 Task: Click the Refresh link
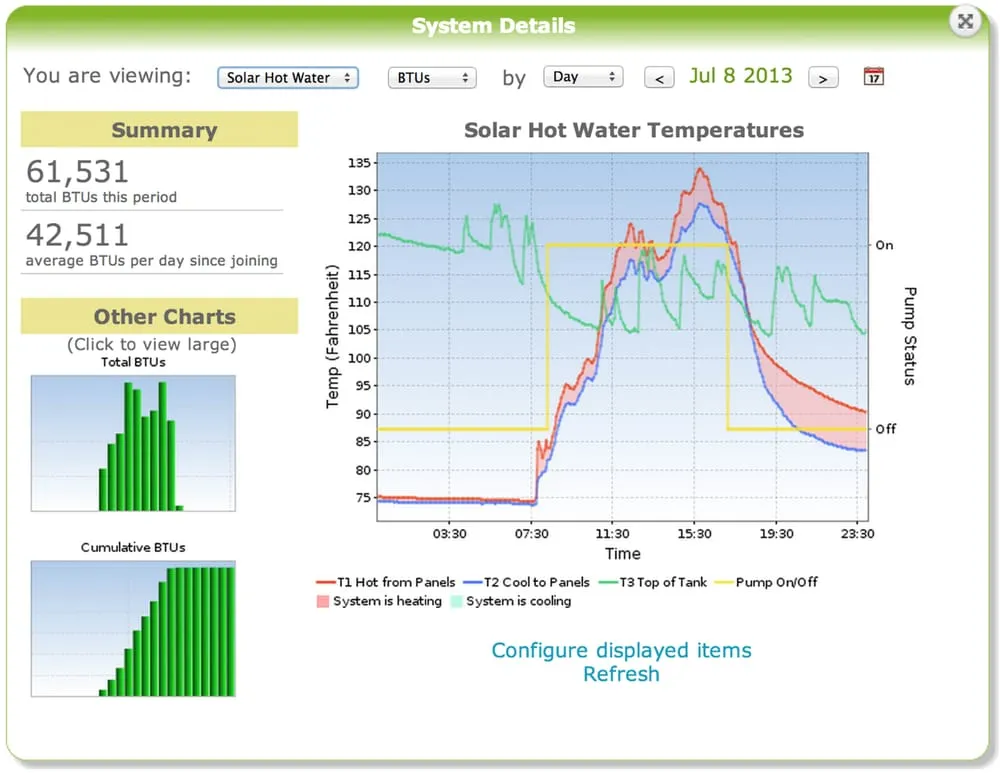[x=621, y=674]
